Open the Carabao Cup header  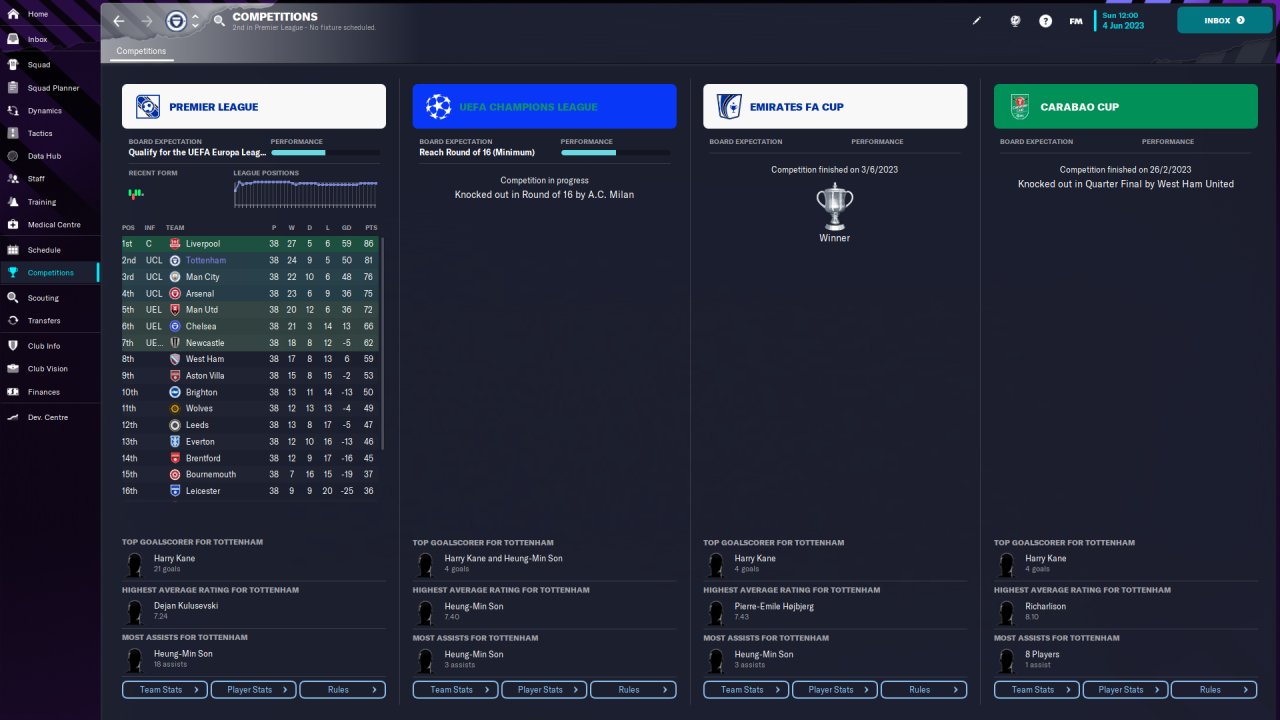1126,106
